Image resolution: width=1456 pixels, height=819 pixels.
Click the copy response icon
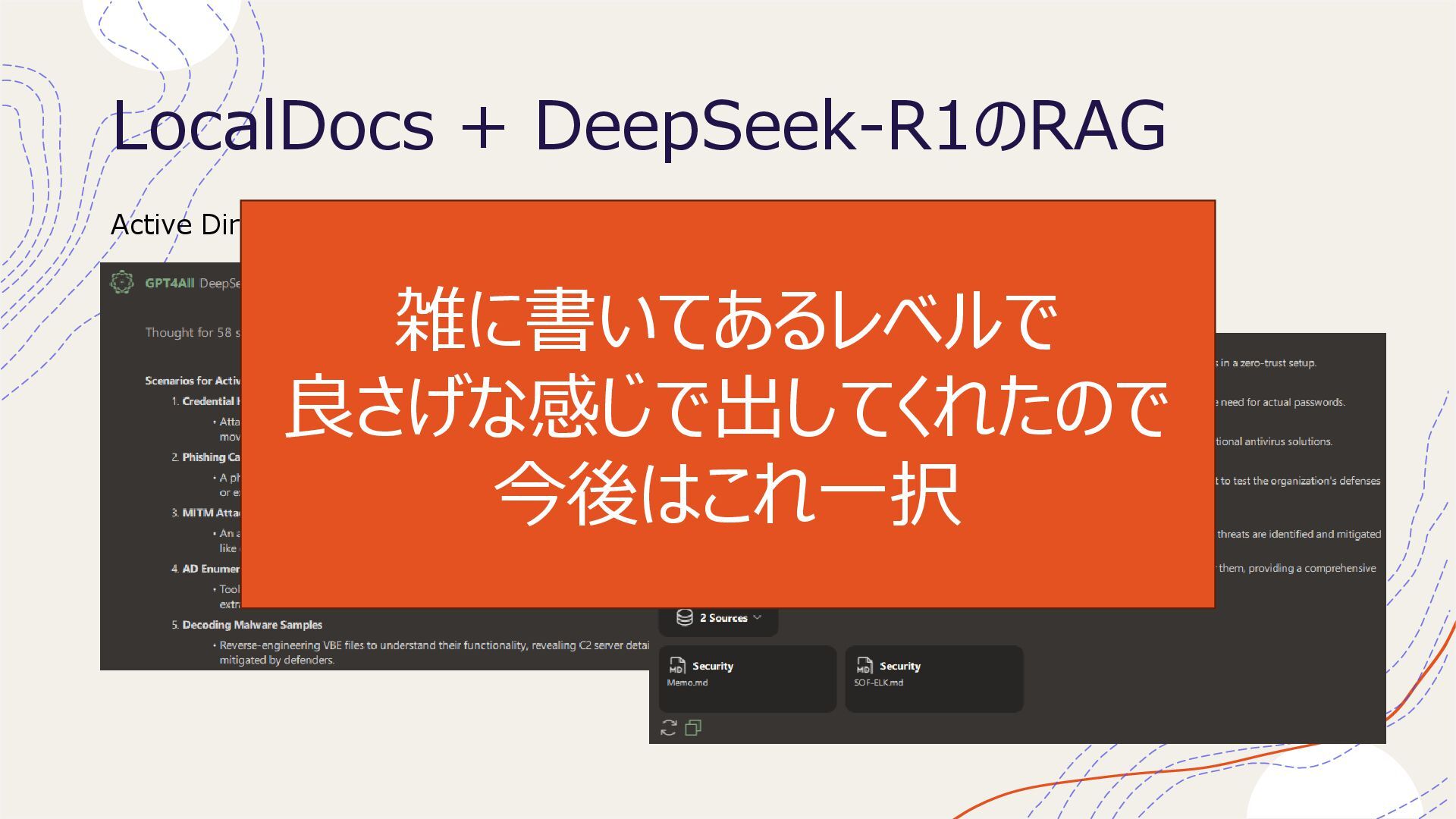[693, 728]
